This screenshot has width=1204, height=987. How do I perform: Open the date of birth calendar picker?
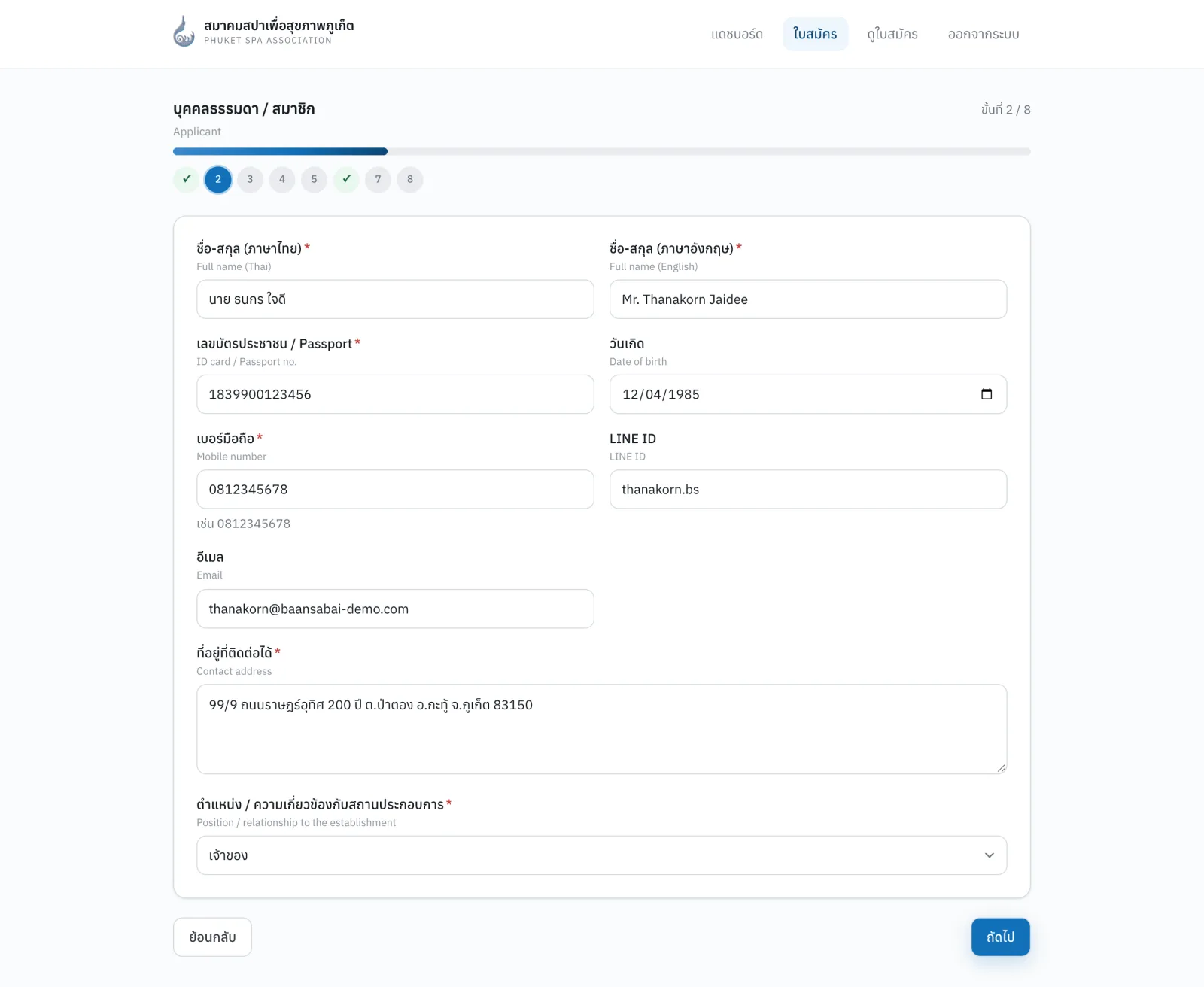987,394
